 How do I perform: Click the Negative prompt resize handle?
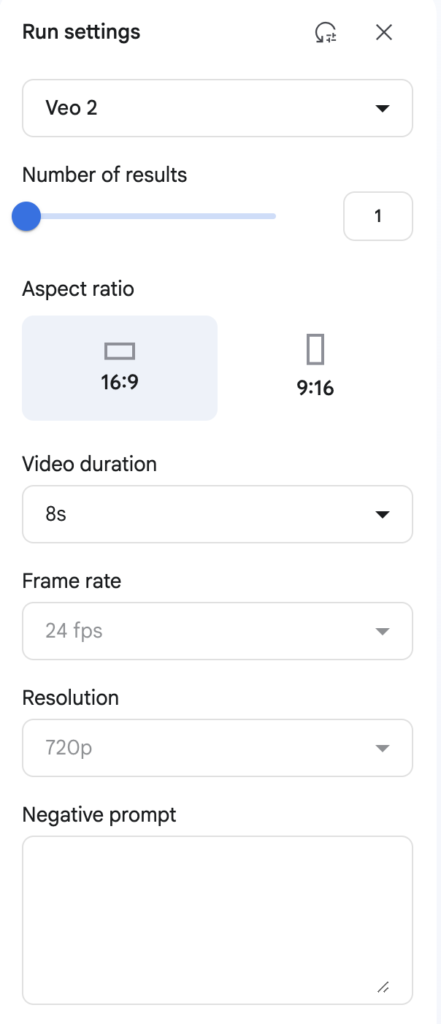pyautogui.click(x=384, y=987)
